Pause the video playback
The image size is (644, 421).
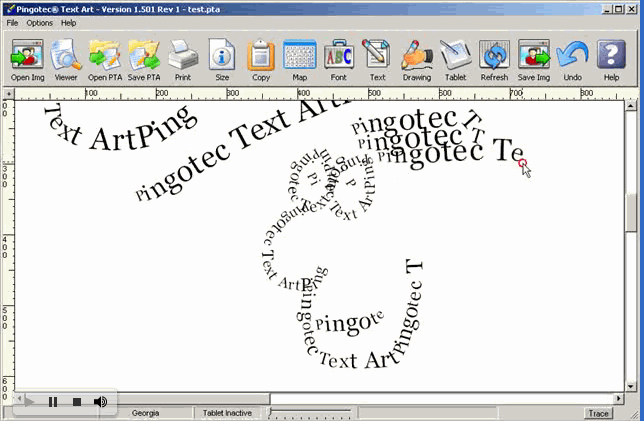pyautogui.click(x=53, y=402)
